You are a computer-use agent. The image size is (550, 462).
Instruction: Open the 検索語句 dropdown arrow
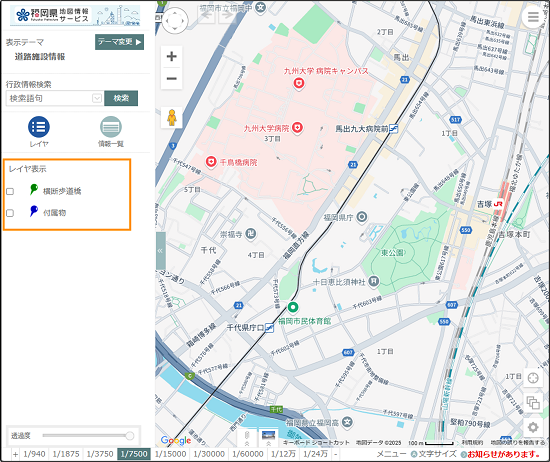coord(97,98)
